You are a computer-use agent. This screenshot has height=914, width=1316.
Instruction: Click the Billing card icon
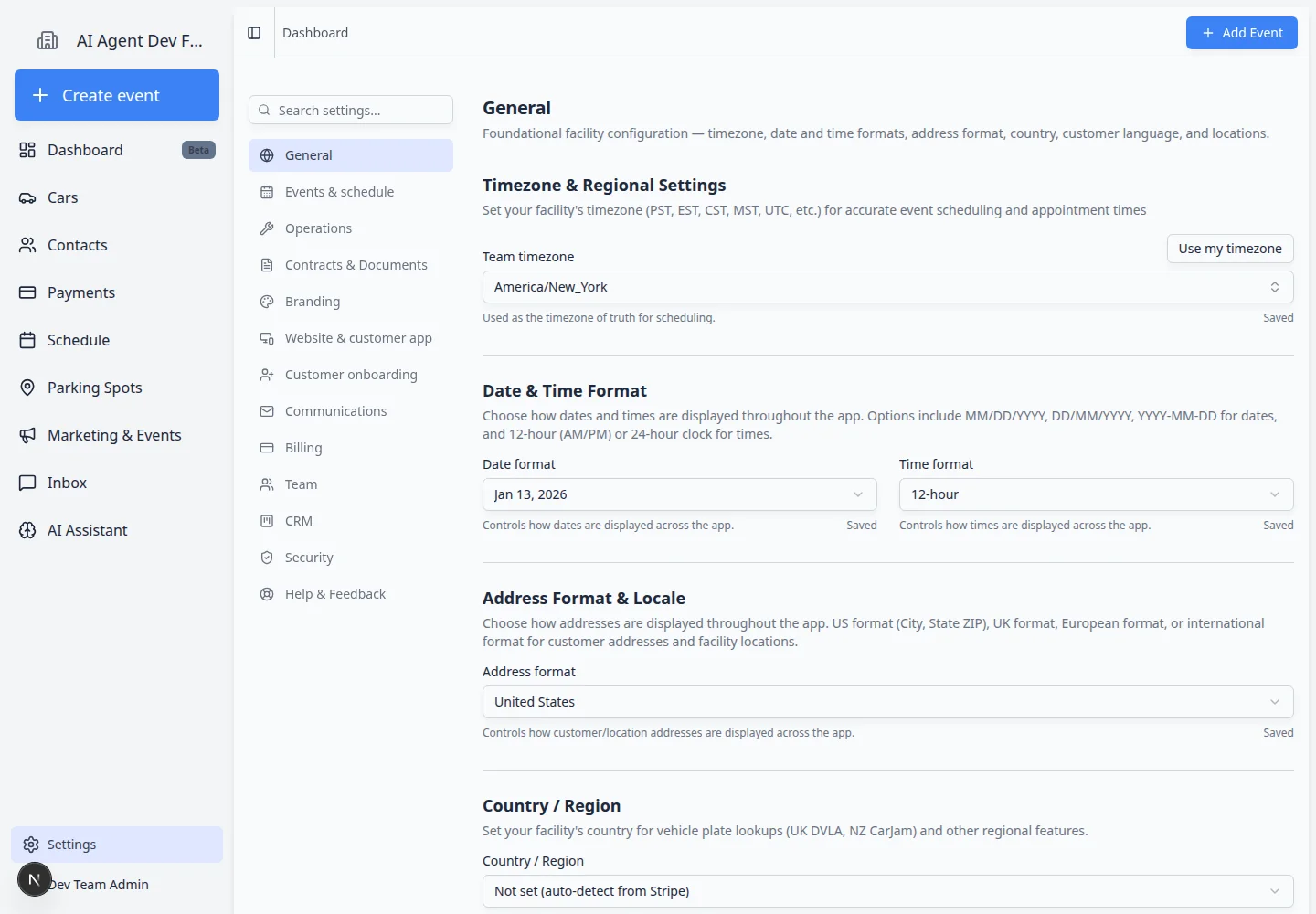pos(267,448)
